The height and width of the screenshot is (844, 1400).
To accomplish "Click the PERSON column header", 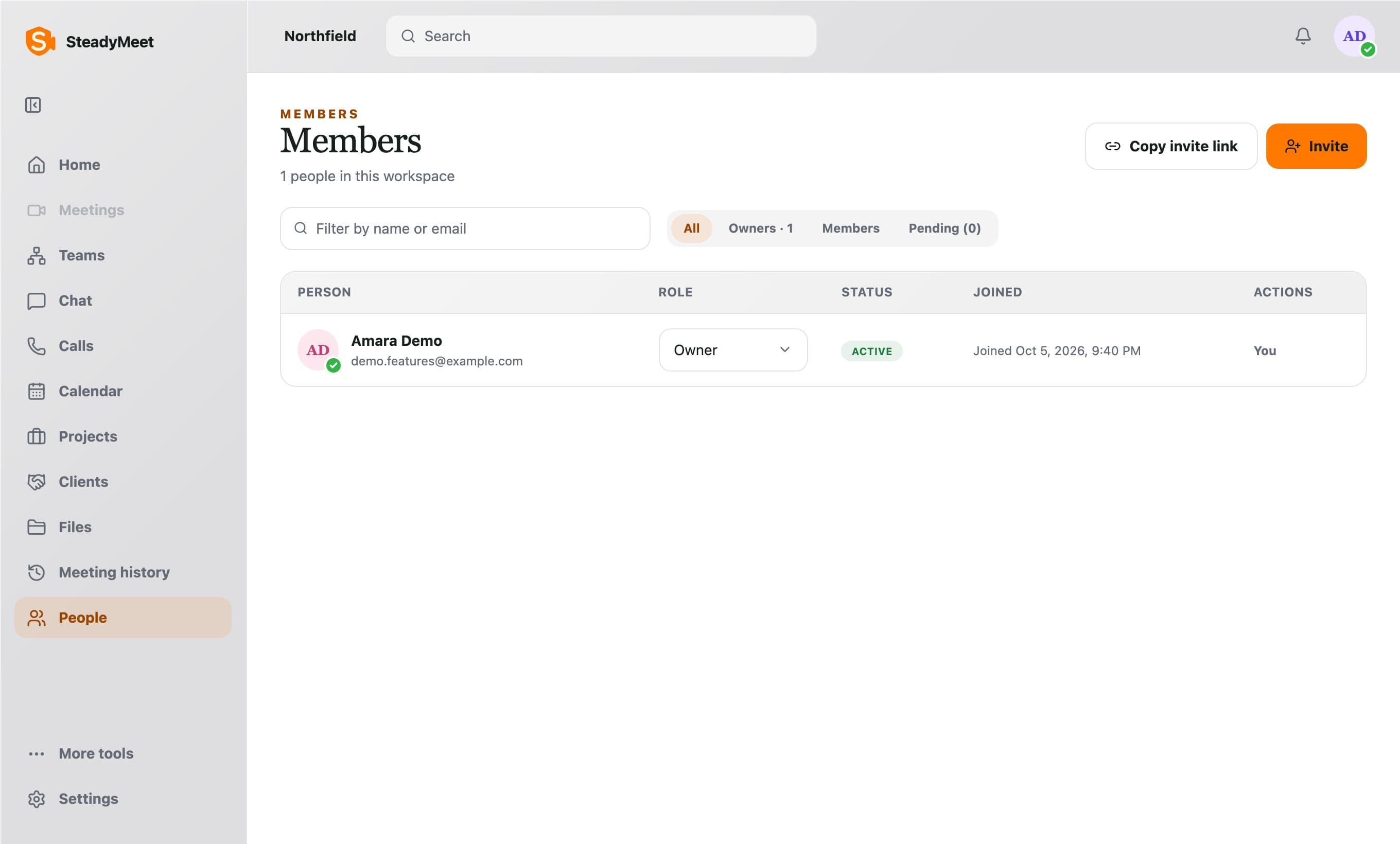I will (x=324, y=292).
